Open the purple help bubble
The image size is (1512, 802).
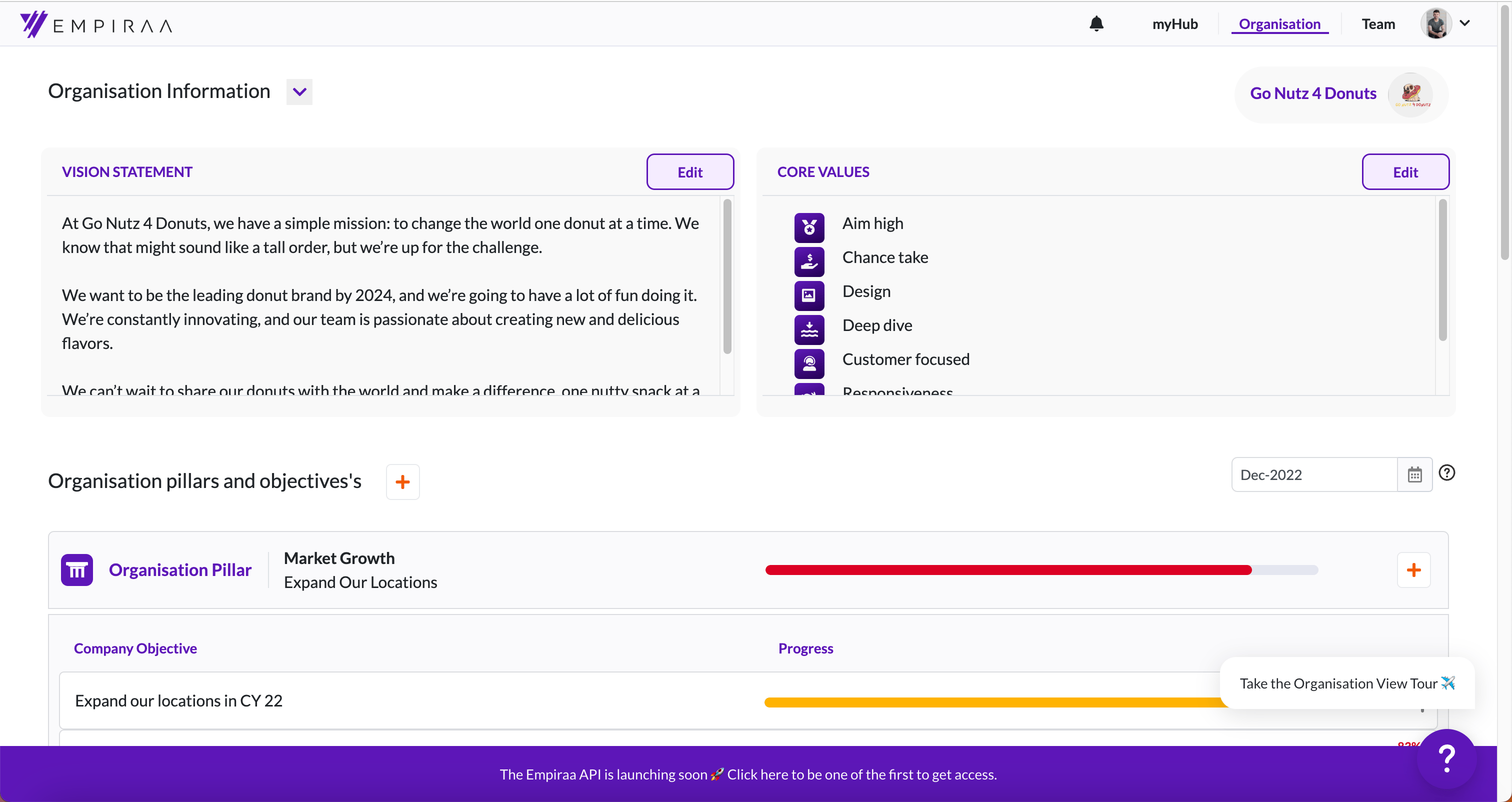(x=1446, y=758)
